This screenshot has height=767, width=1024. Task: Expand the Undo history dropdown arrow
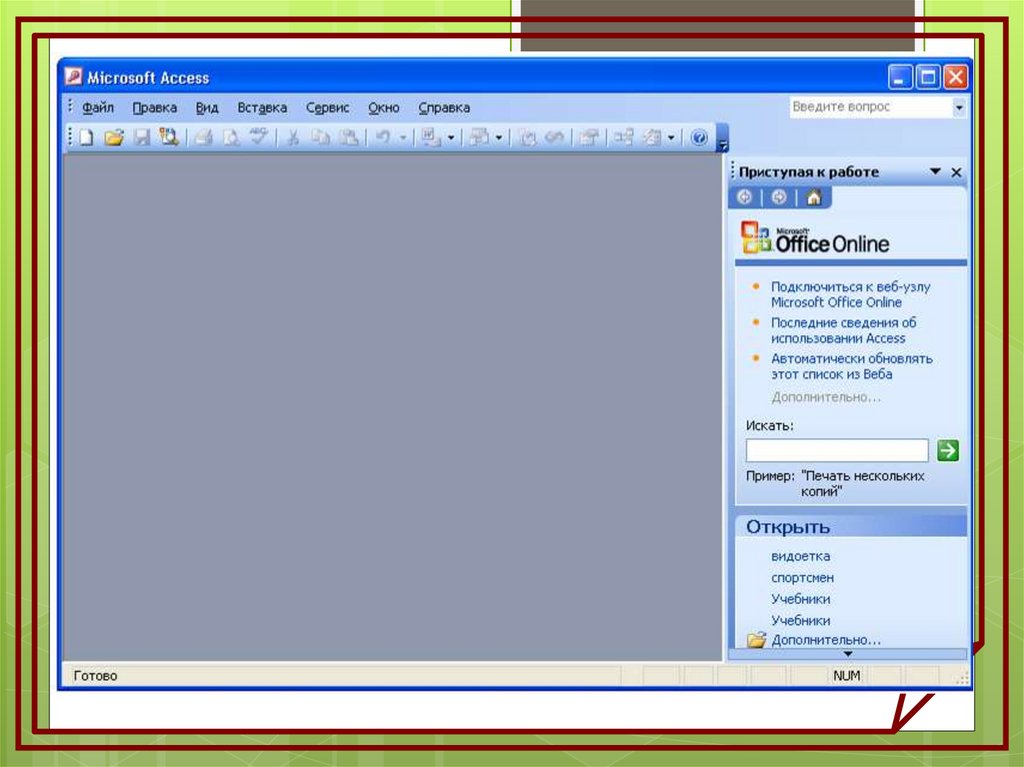point(403,137)
